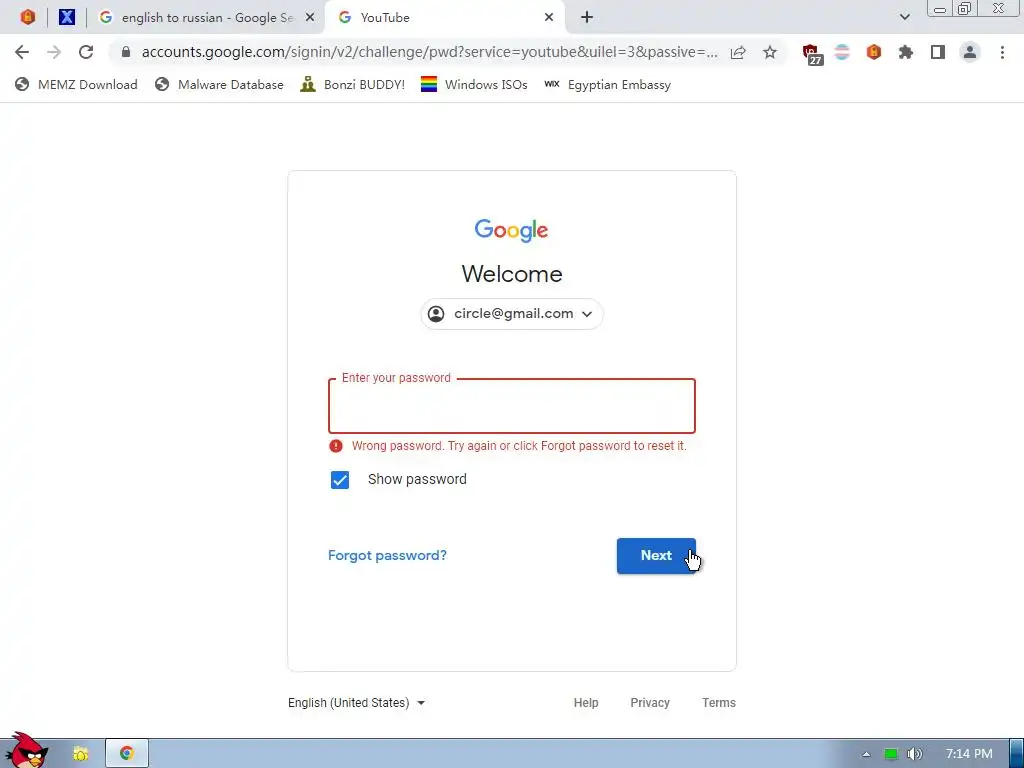Close the english to russian tab
1024x768 pixels.
310,18
